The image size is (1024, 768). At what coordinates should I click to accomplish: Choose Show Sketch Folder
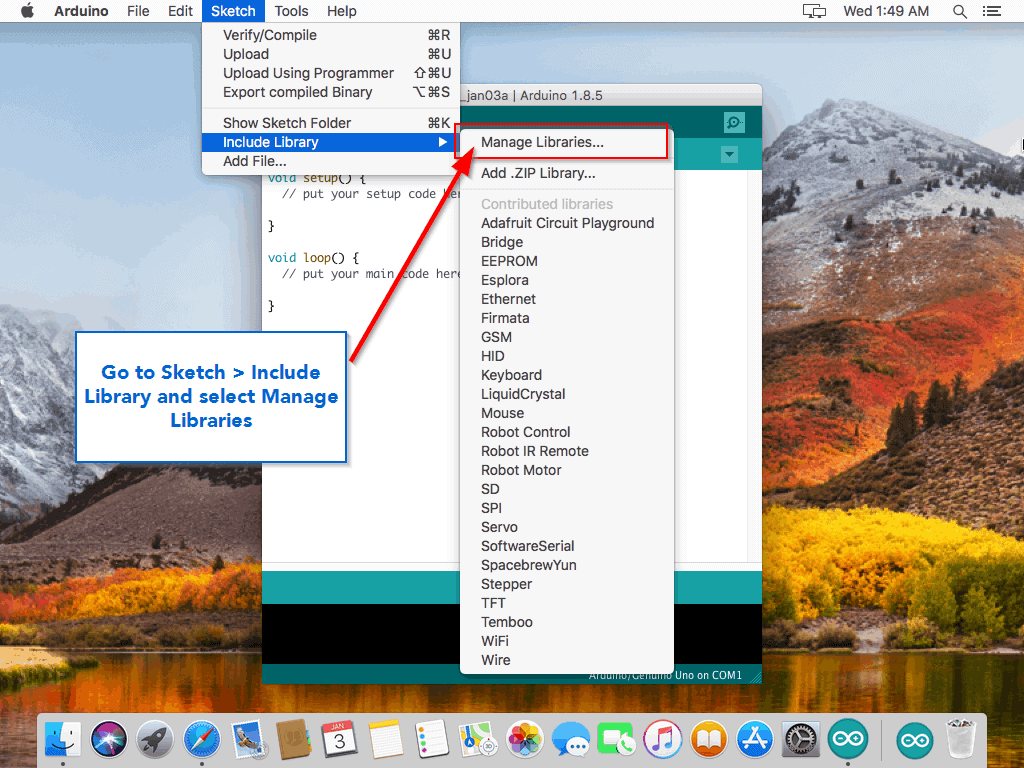331,123
